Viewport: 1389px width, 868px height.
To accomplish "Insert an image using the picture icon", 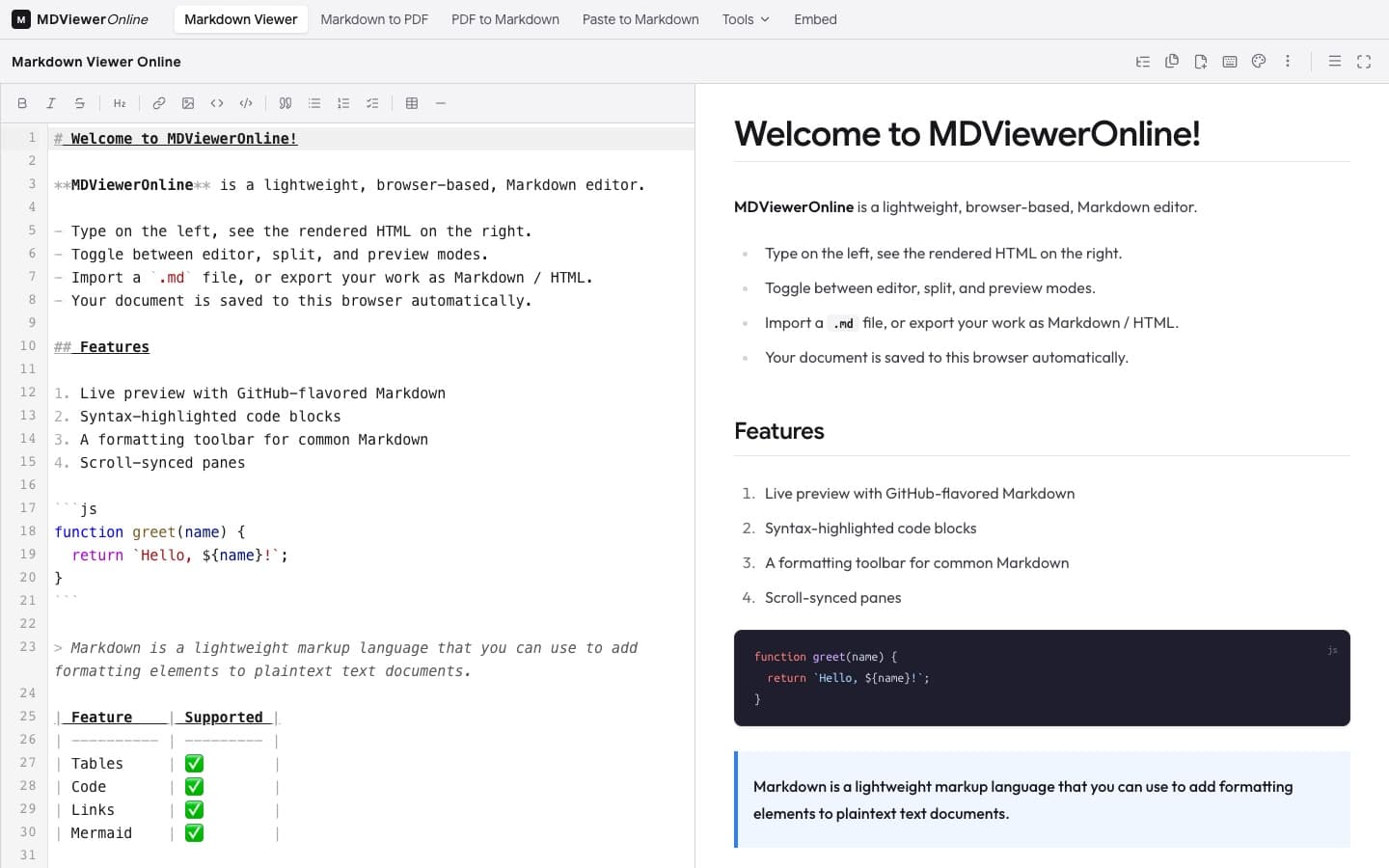I will point(188,103).
